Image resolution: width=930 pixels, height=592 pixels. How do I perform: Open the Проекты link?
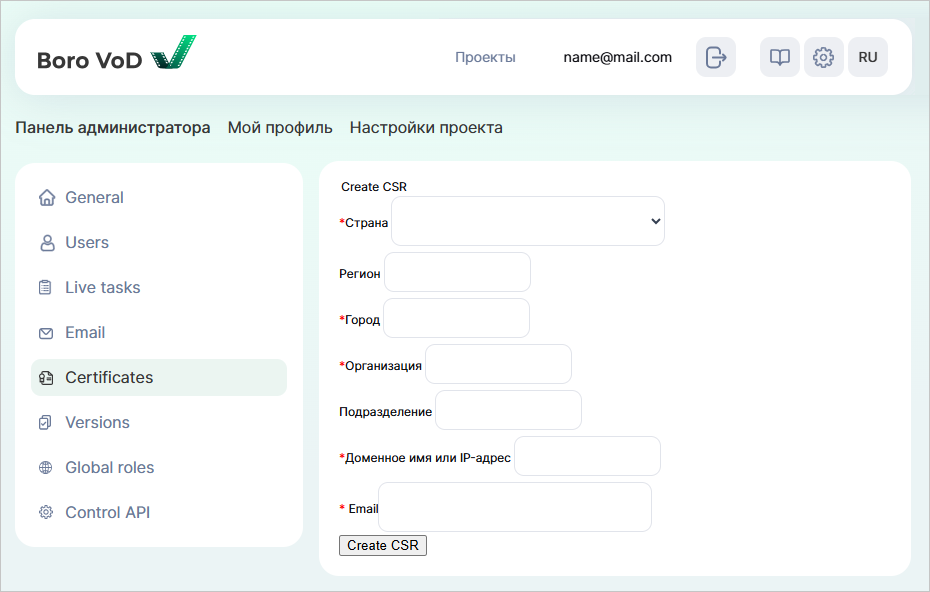point(485,58)
